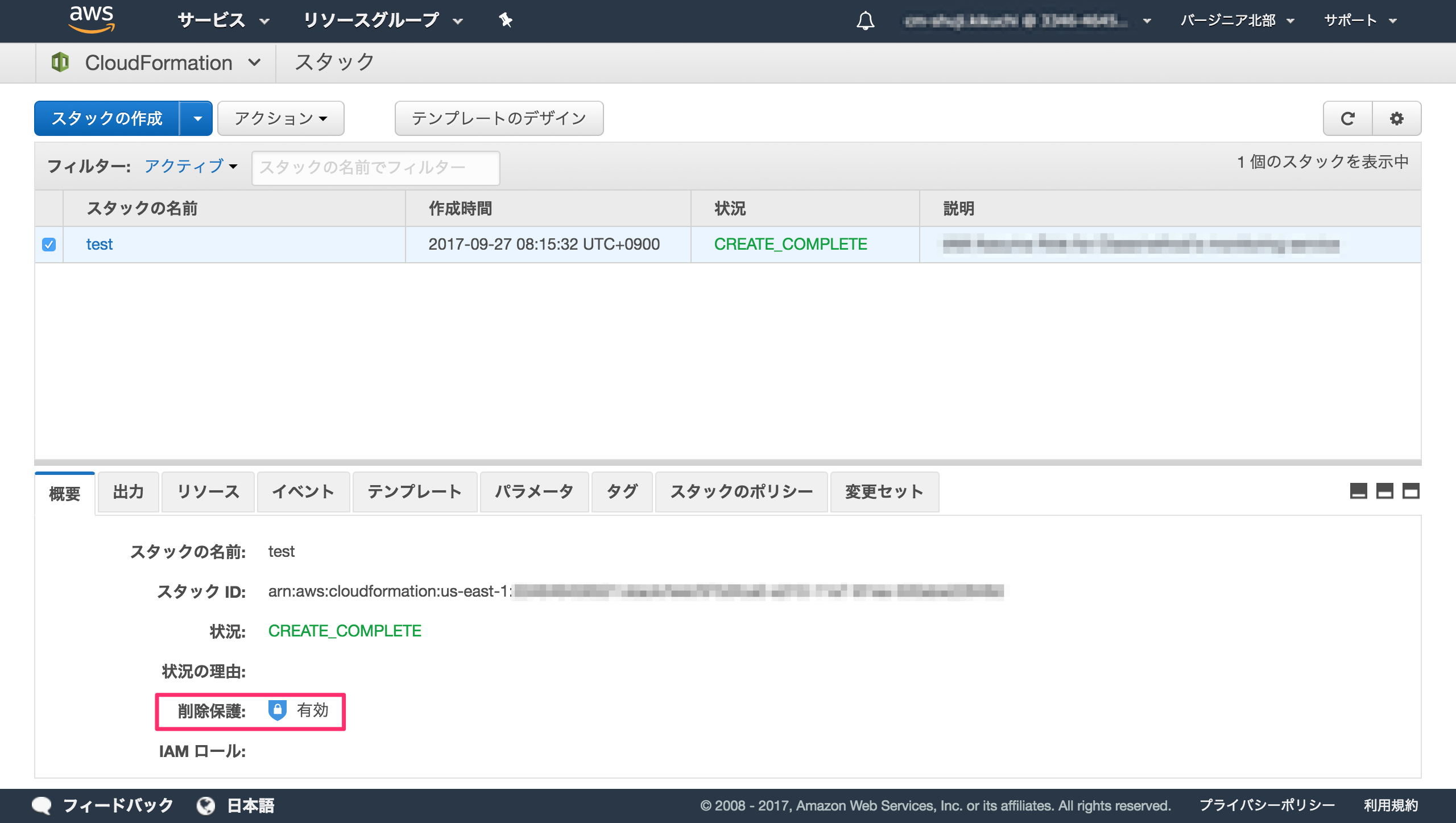1456x823 pixels.
Task: Open the test stack link
Action: [x=100, y=244]
